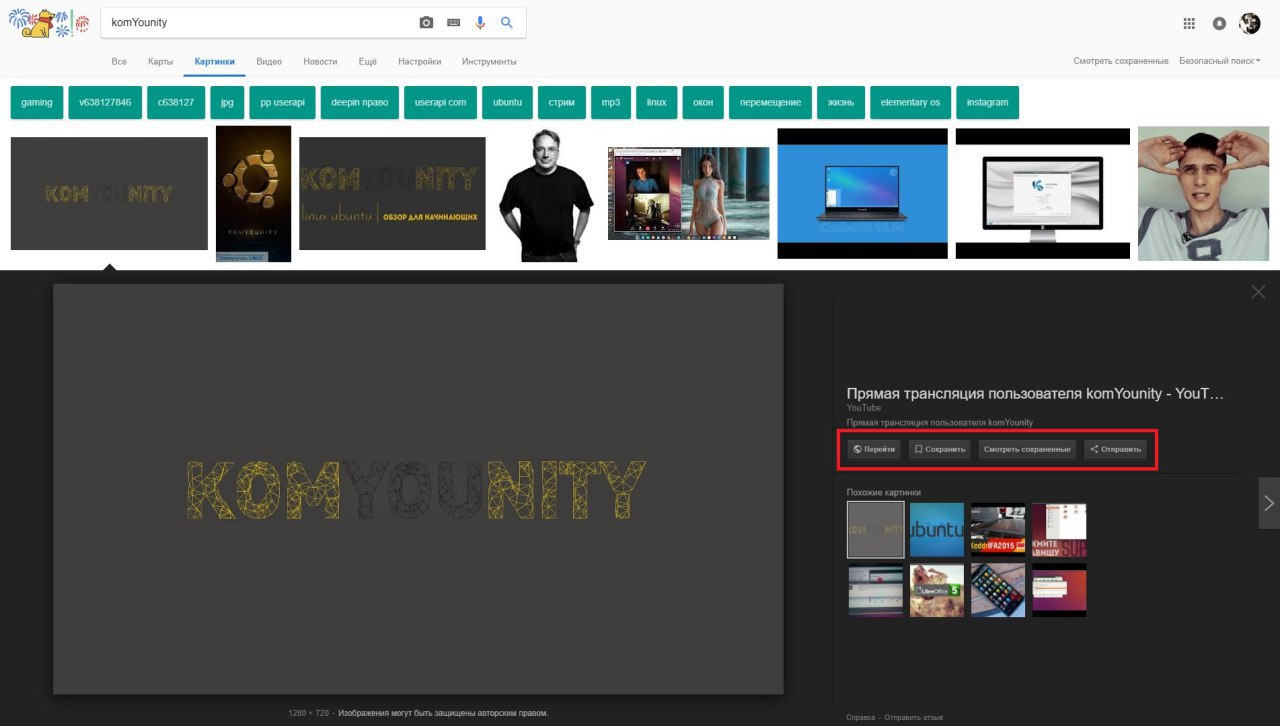Viewport: 1280px width, 726px height.
Task: Switch to the Все tab
Action: (119, 61)
